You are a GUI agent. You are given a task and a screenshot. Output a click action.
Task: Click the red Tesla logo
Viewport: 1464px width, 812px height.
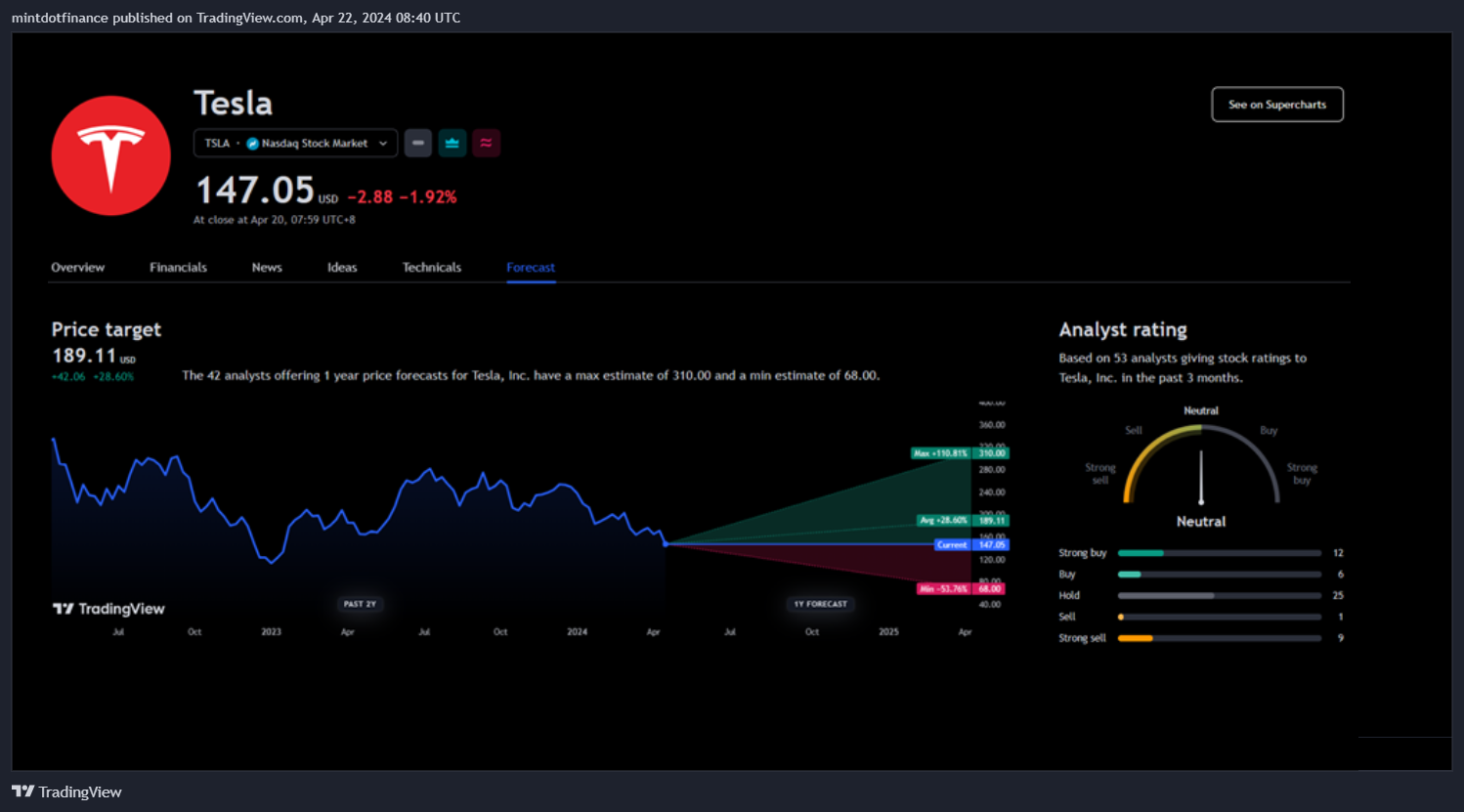click(x=111, y=155)
